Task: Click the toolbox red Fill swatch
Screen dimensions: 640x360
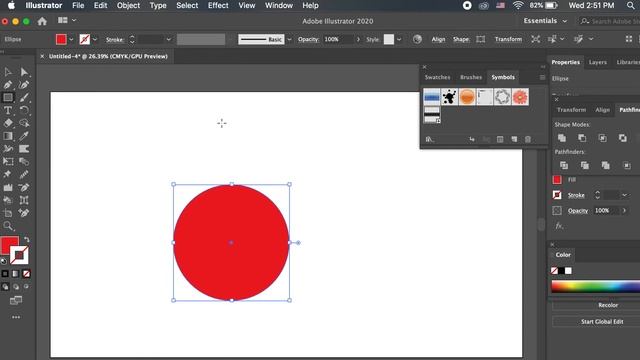Action: (9, 245)
